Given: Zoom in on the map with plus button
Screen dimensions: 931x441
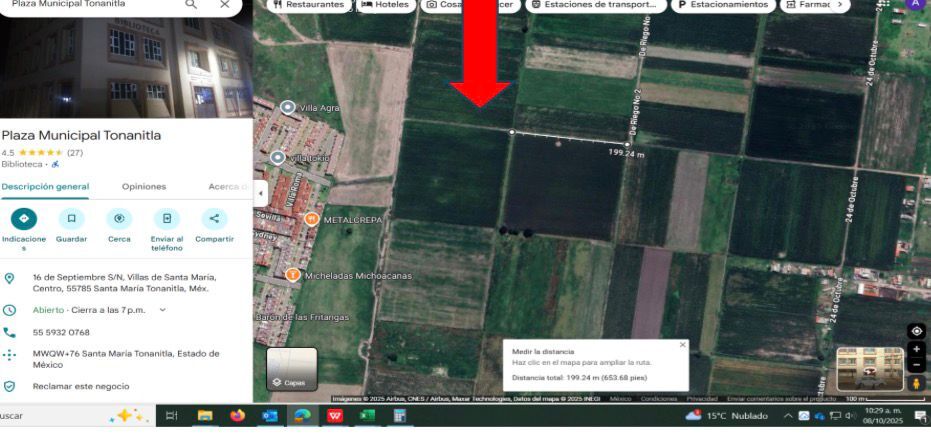Looking at the screenshot, I should coord(916,349).
